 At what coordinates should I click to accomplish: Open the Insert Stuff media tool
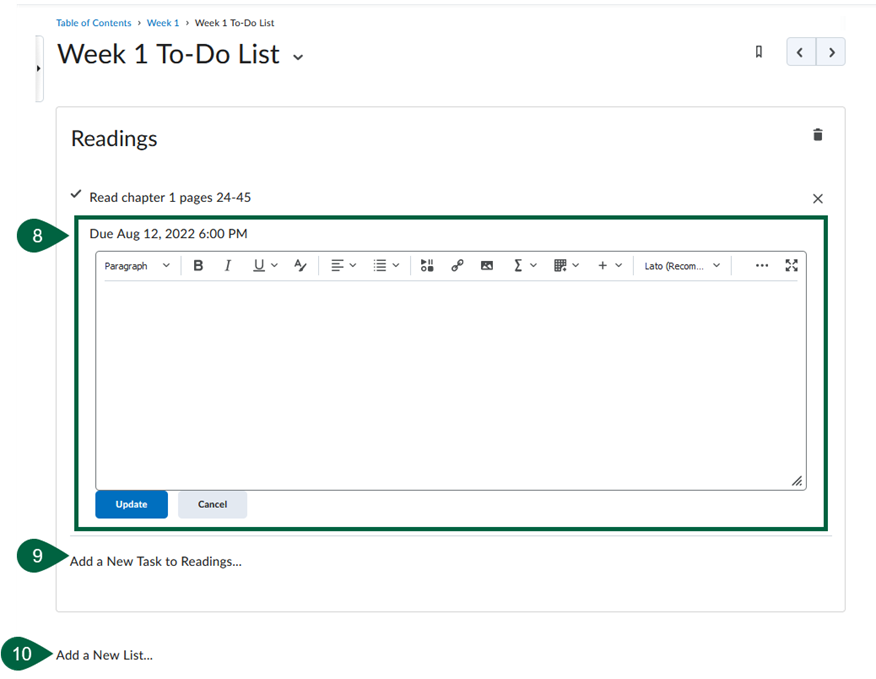[x=427, y=265]
